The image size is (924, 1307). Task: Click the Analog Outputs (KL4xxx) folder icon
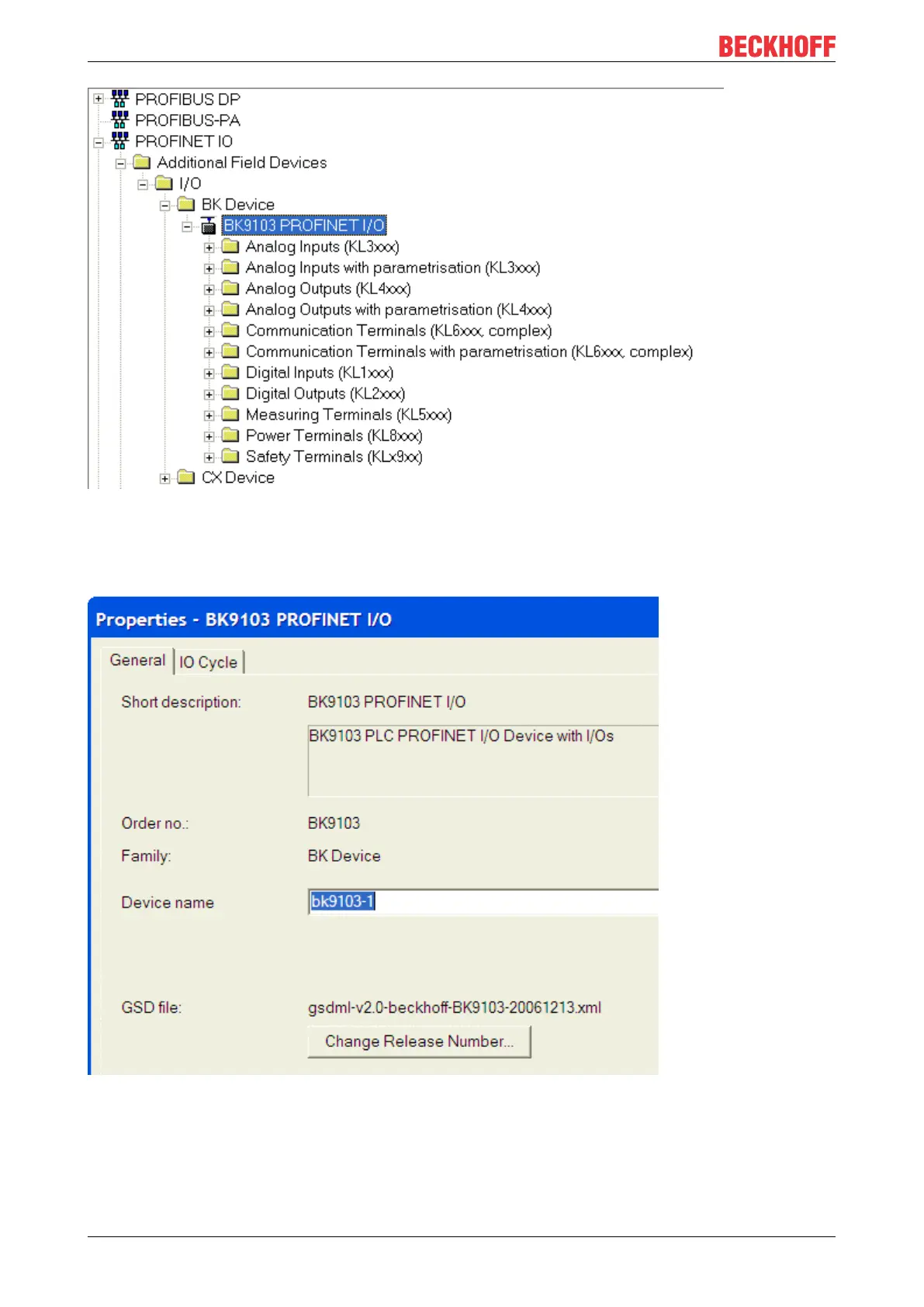coord(230,288)
